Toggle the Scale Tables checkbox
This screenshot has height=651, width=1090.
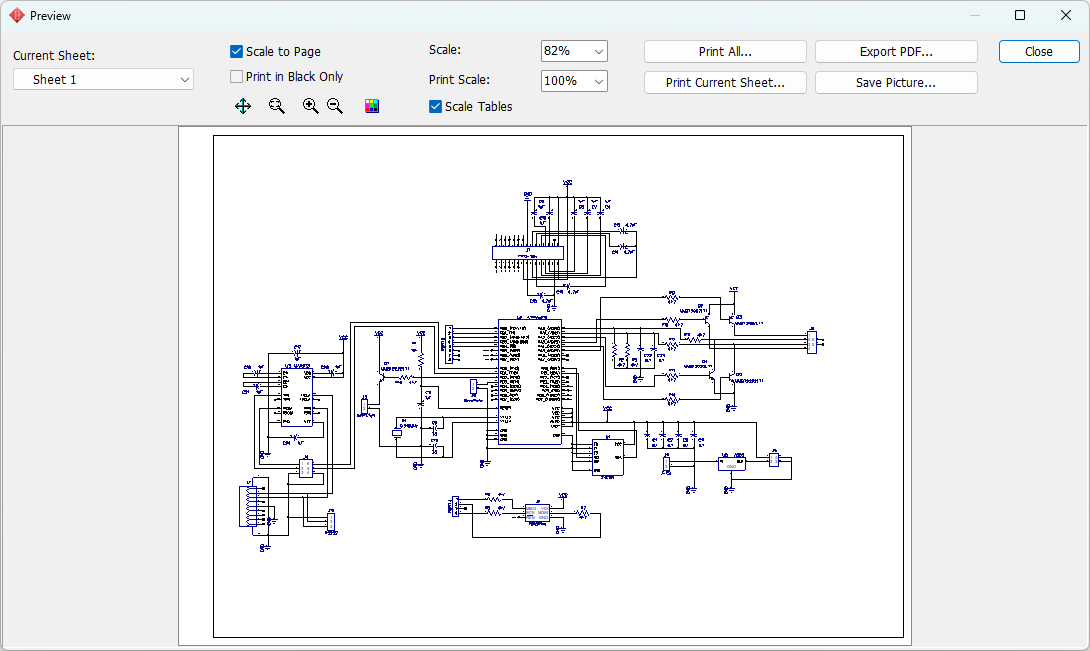click(435, 106)
